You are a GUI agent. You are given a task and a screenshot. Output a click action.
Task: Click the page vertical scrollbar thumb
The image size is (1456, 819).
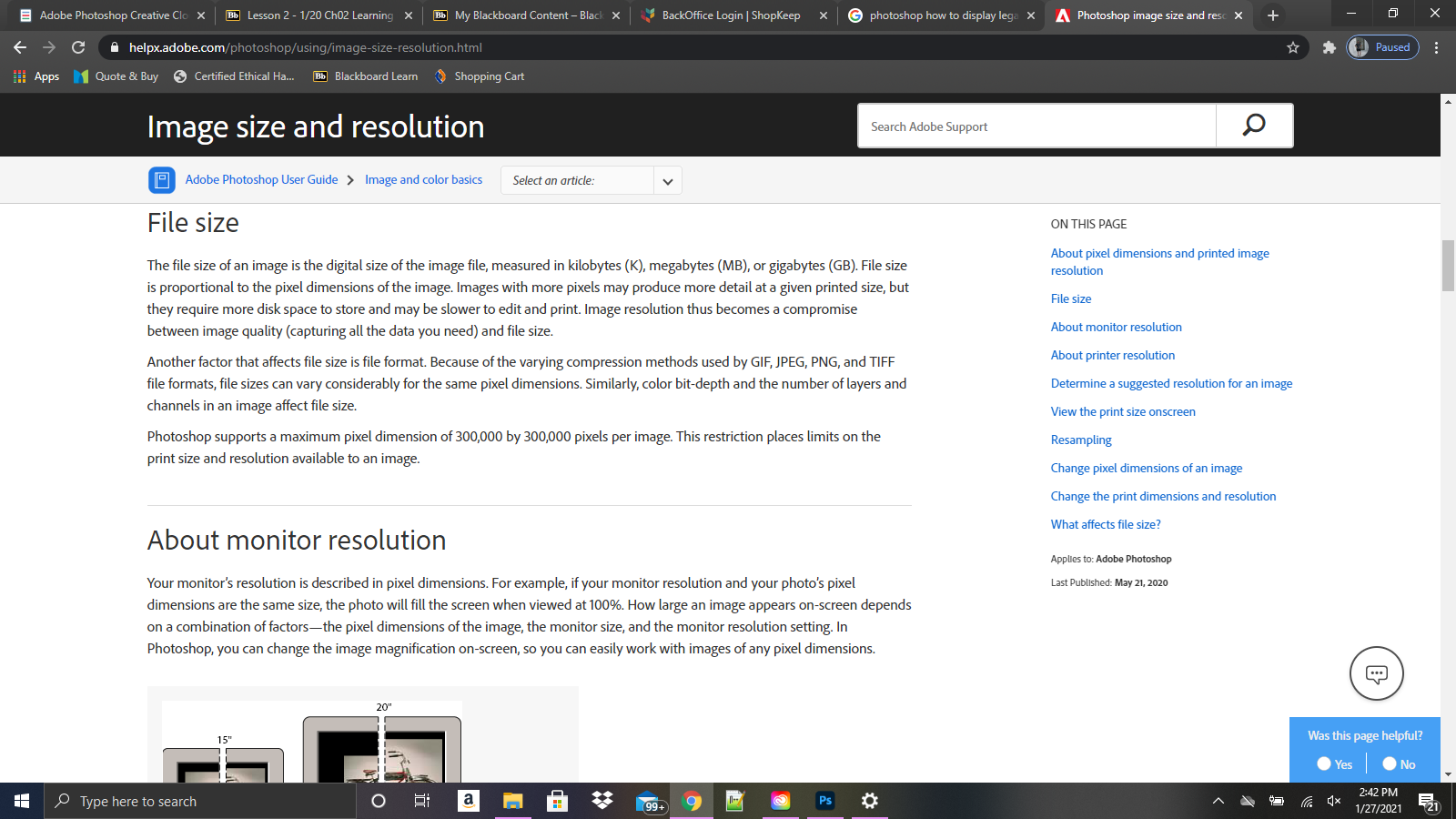tap(1448, 265)
